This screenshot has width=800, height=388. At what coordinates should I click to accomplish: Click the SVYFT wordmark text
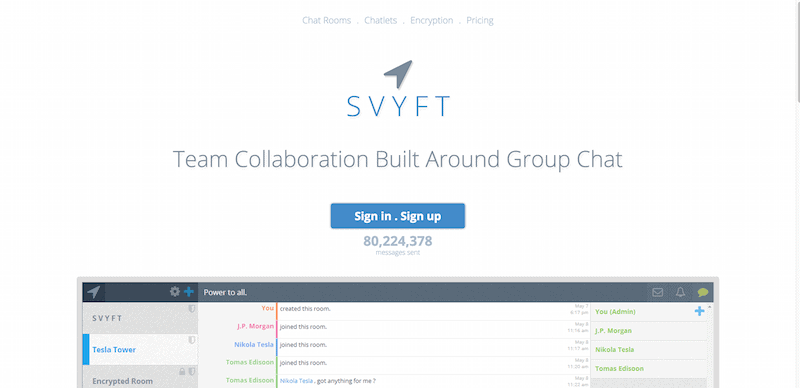(x=398, y=106)
